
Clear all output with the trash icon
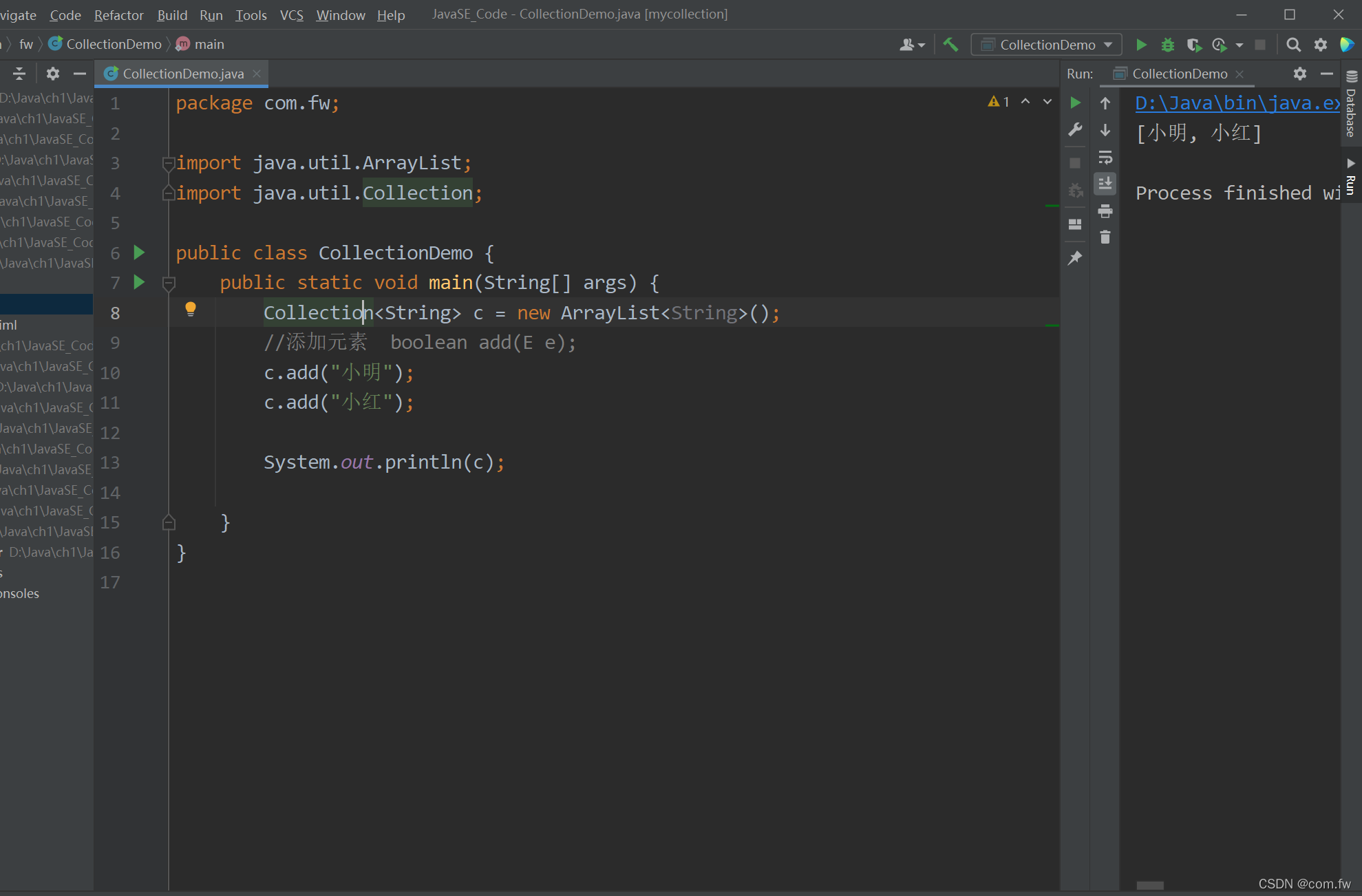[x=1105, y=237]
